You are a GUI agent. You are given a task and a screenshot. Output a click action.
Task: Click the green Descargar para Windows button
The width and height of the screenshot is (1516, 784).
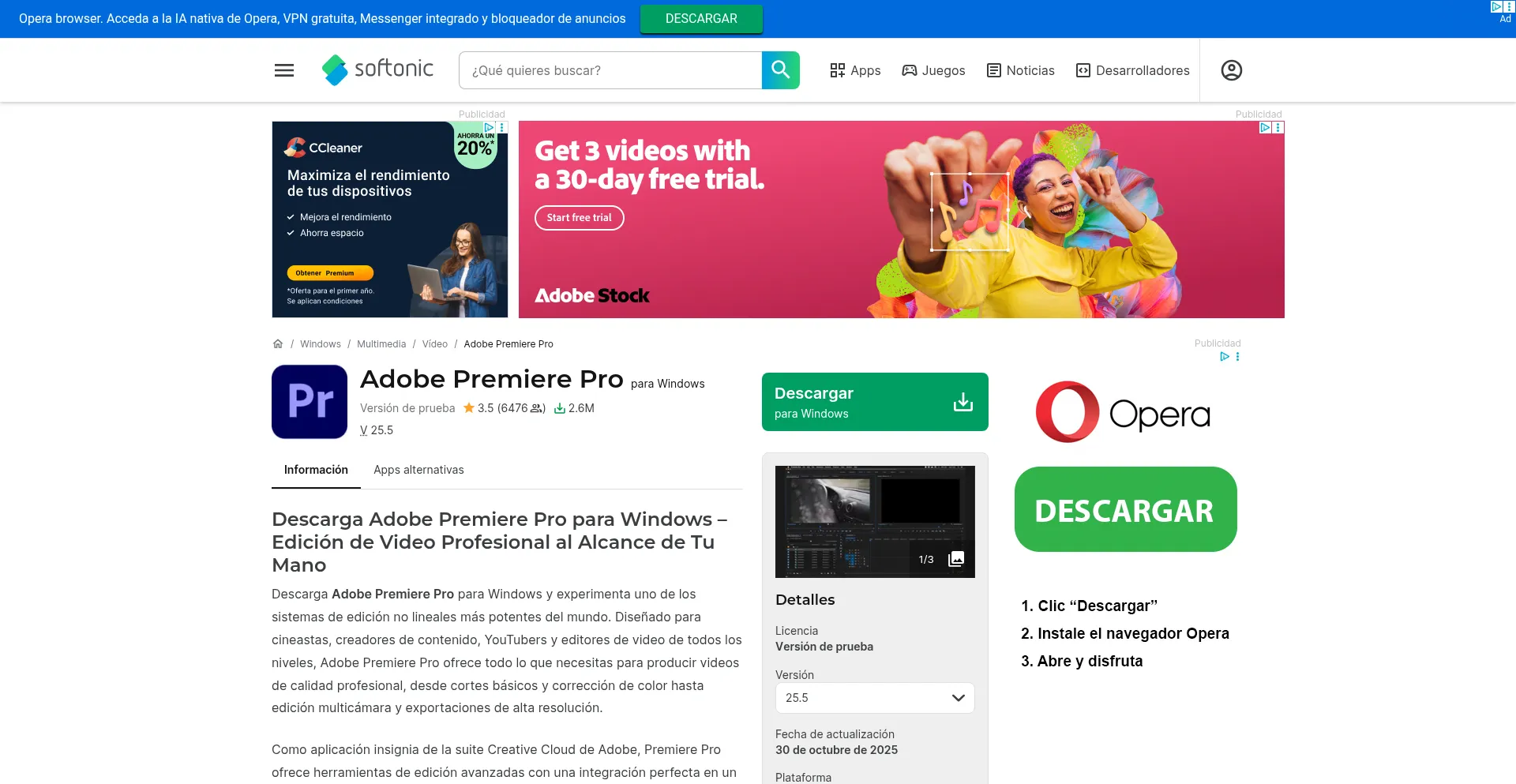[x=874, y=402]
